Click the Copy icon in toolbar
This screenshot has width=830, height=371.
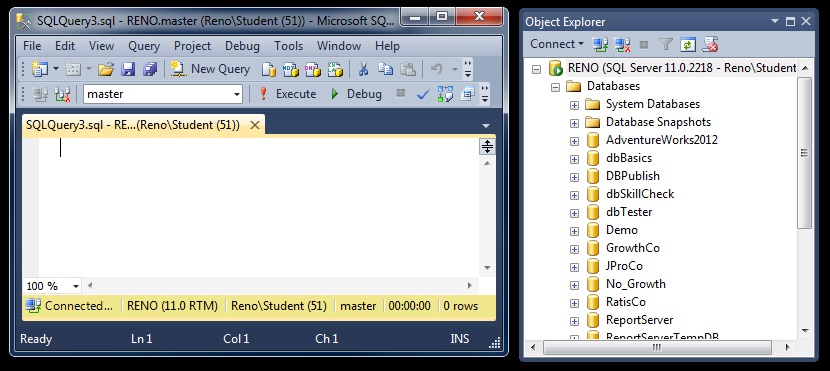click(x=385, y=69)
